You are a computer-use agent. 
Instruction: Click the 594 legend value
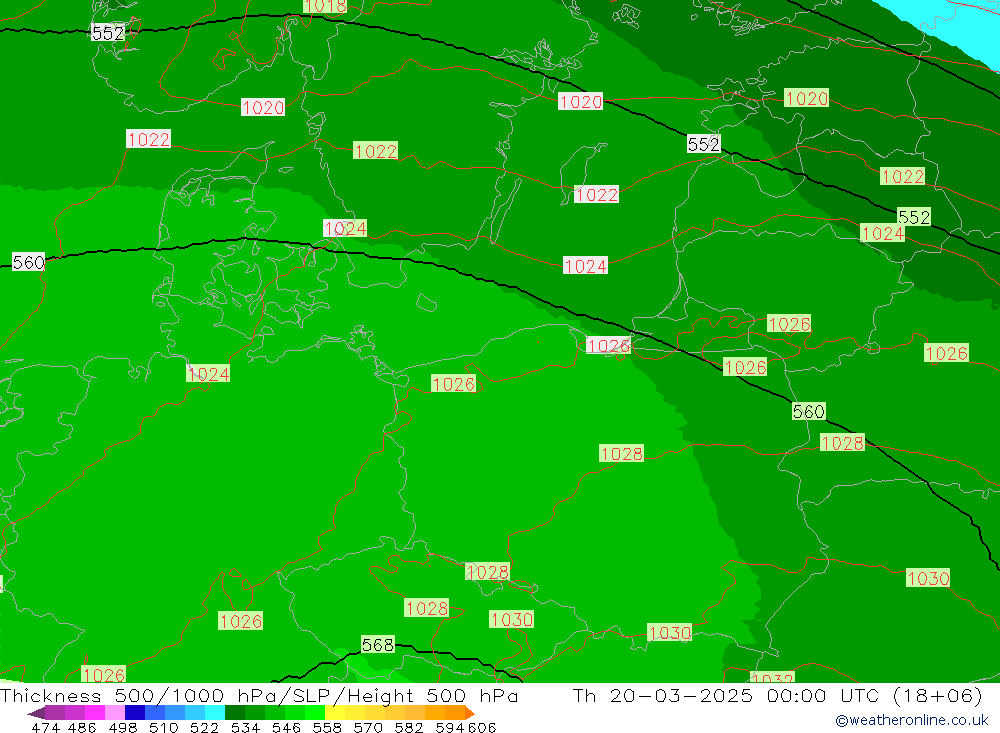point(450,727)
